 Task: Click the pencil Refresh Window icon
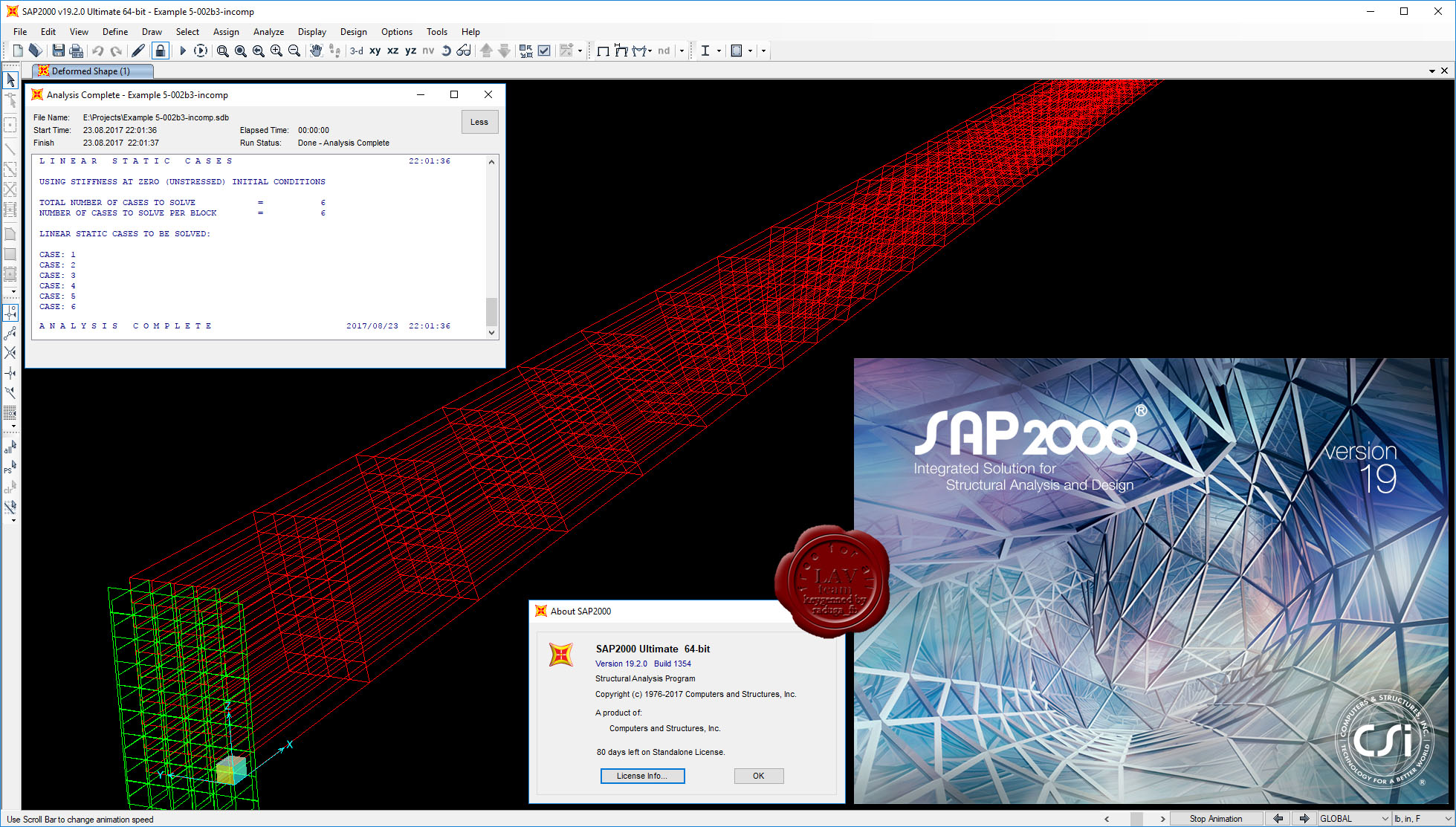click(x=138, y=51)
